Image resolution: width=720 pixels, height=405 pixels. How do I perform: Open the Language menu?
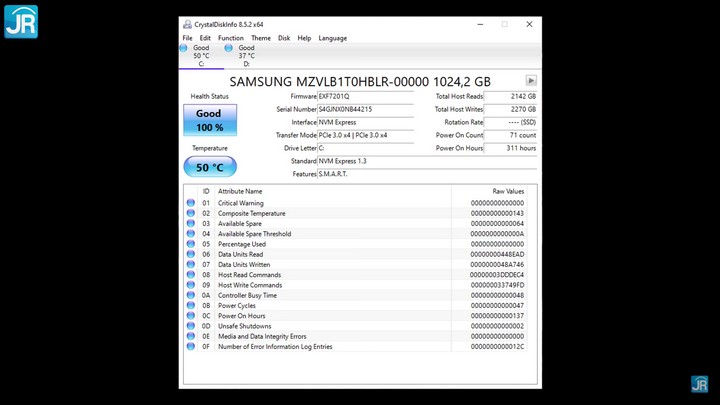pyautogui.click(x=332, y=38)
